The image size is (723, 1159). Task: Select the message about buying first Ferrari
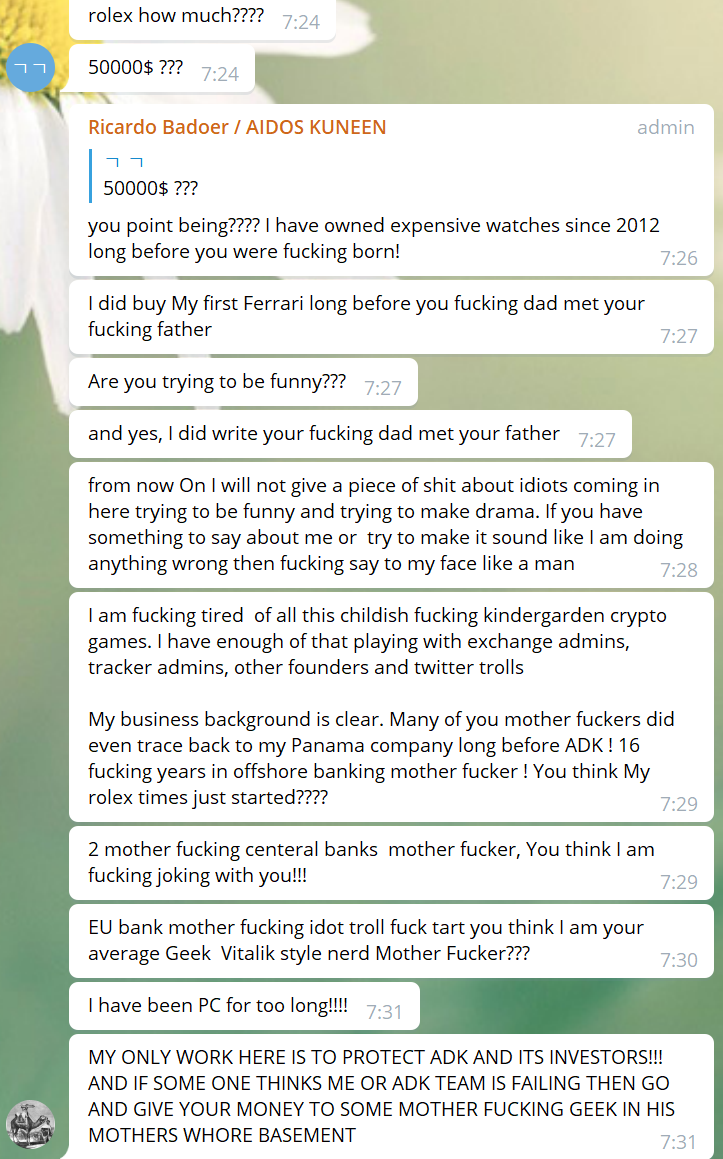coord(366,316)
